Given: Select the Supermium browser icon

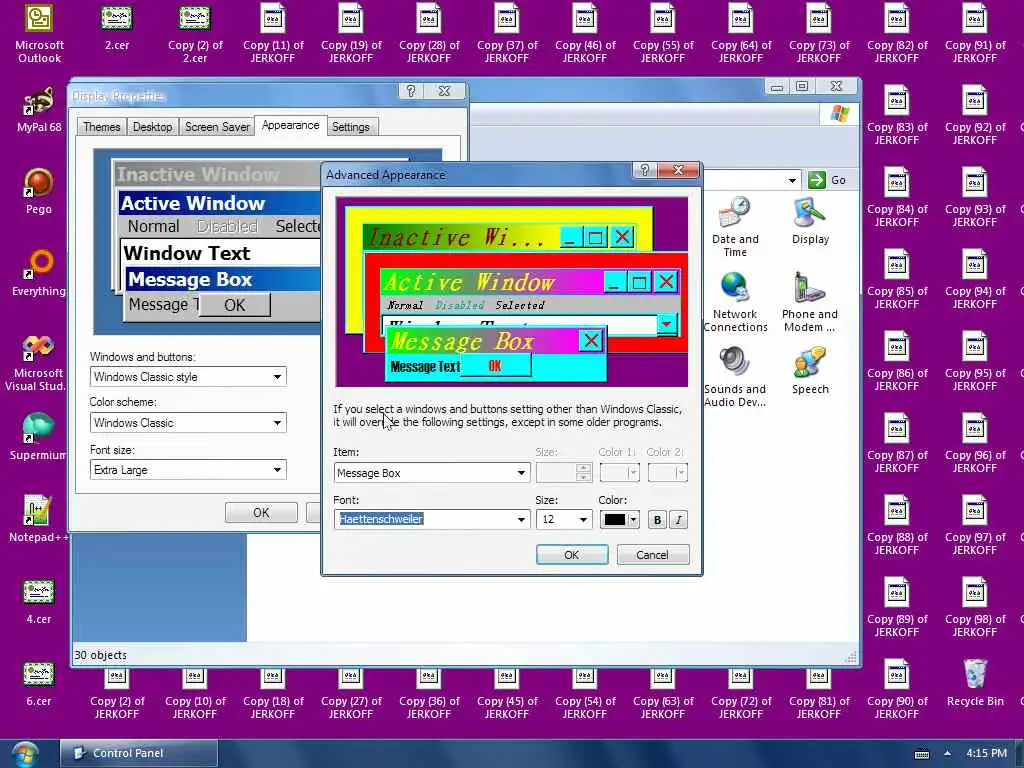Looking at the screenshot, I should [38, 436].
